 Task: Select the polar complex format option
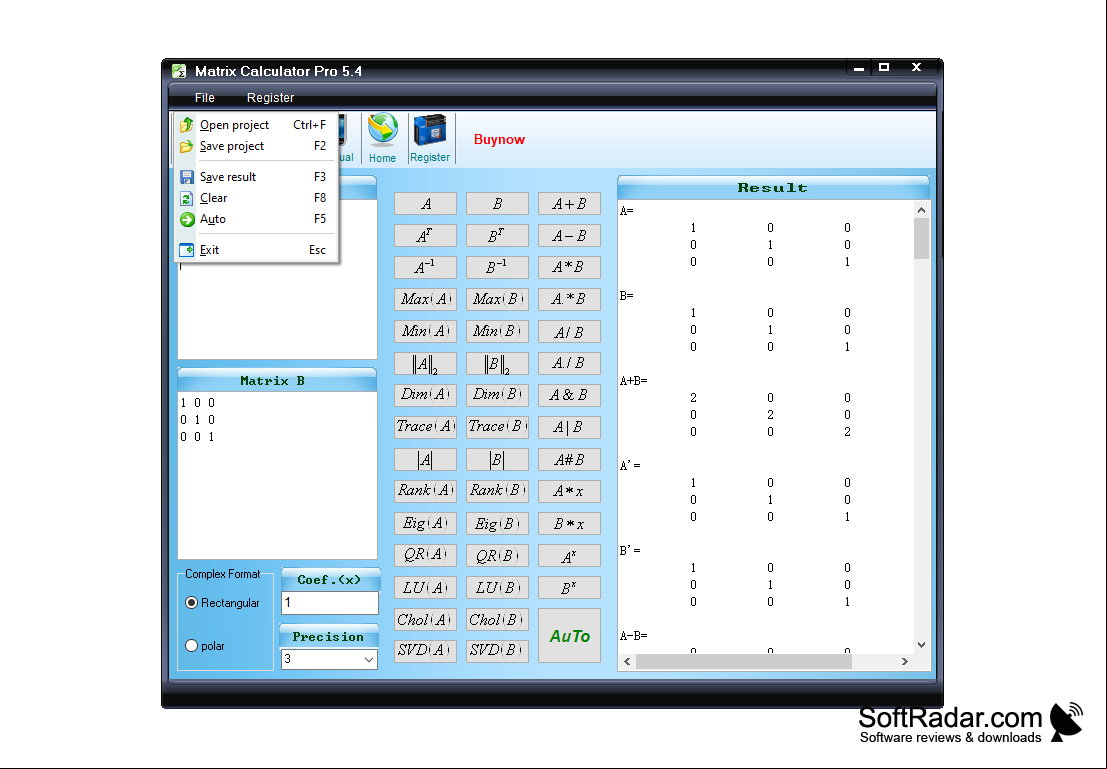point(191,646)
